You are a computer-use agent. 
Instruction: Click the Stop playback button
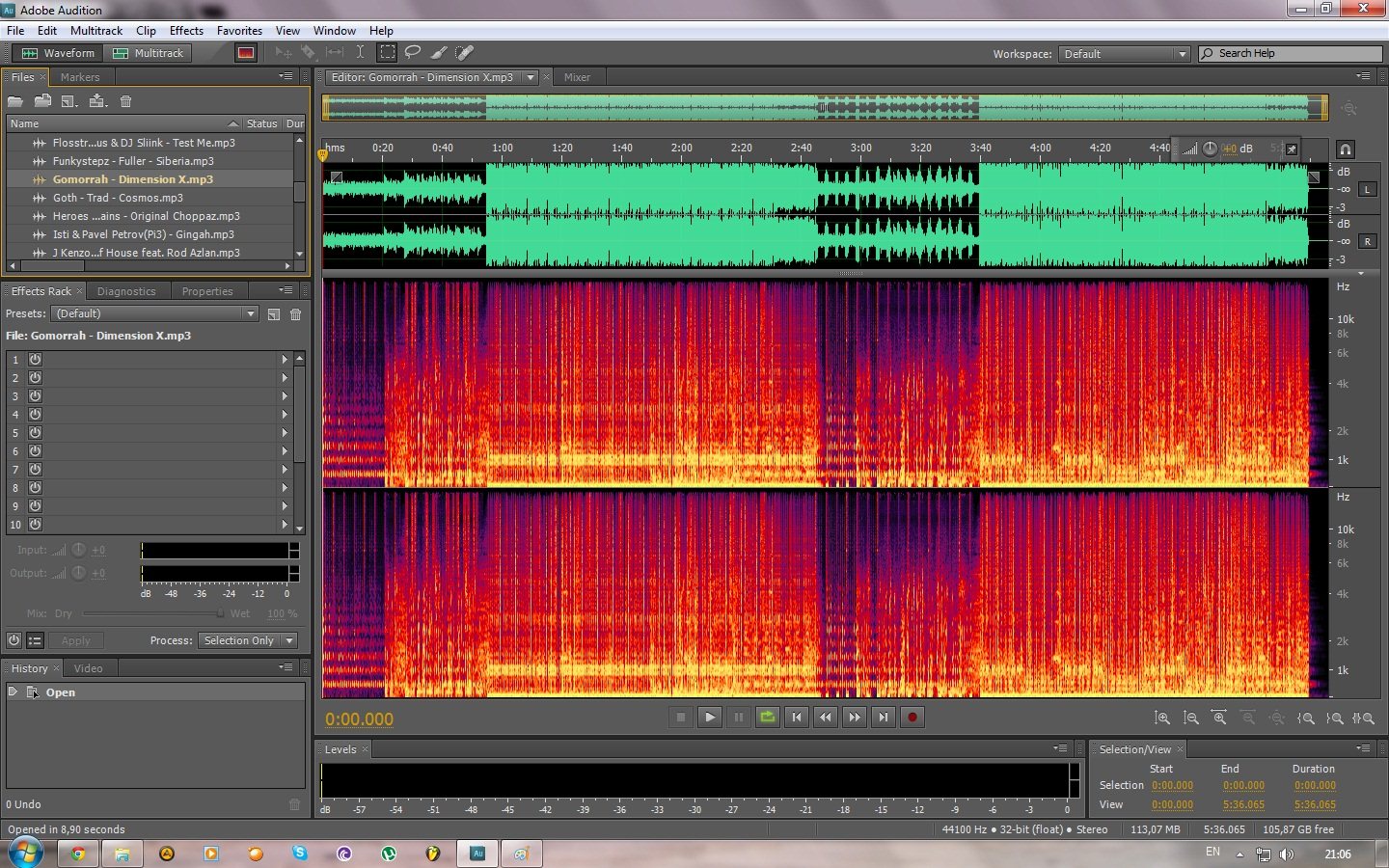(x=681, y=718)
